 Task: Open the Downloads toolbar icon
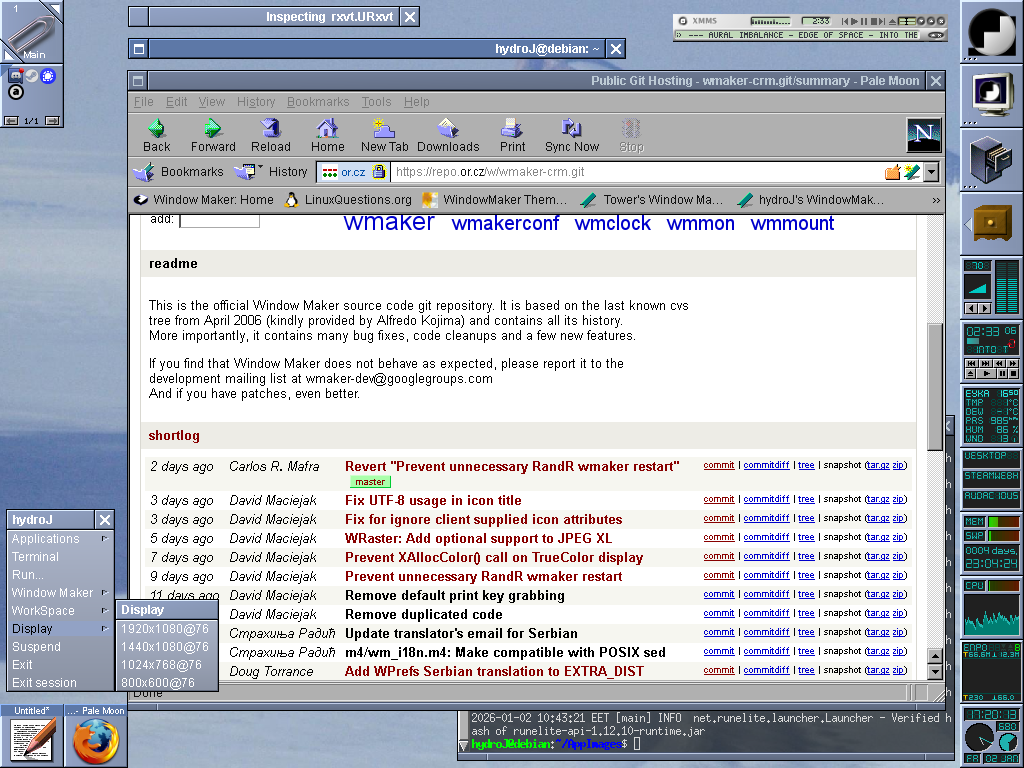click(447, 135)
